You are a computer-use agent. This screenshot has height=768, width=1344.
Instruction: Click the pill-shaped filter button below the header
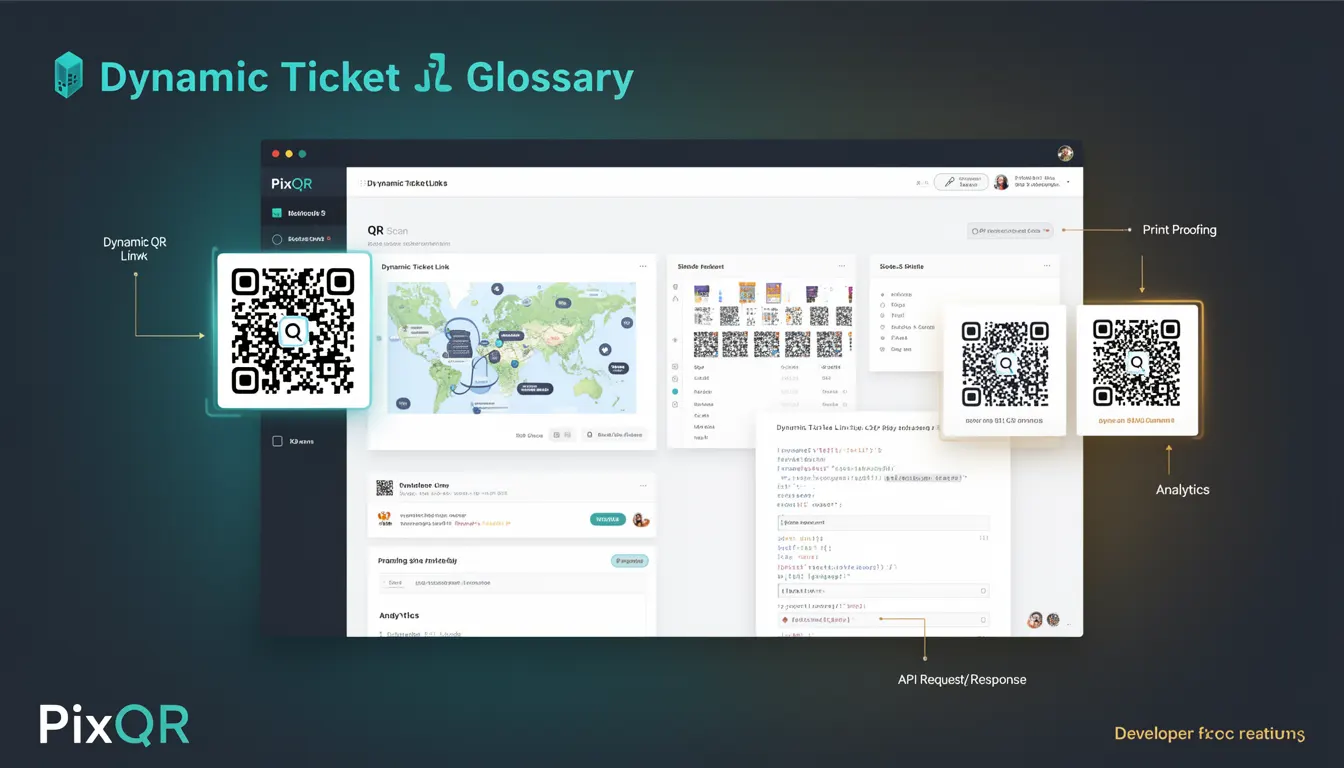tap(1010, 230)
